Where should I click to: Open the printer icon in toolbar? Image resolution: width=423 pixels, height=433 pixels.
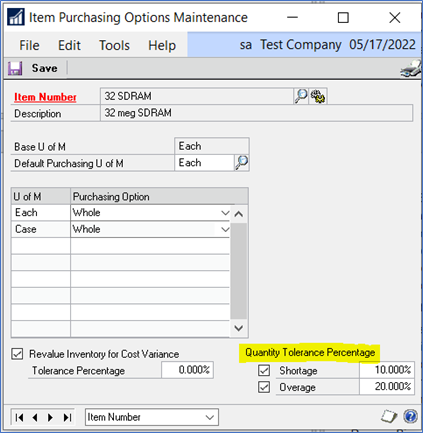click(x=411, y=68)
